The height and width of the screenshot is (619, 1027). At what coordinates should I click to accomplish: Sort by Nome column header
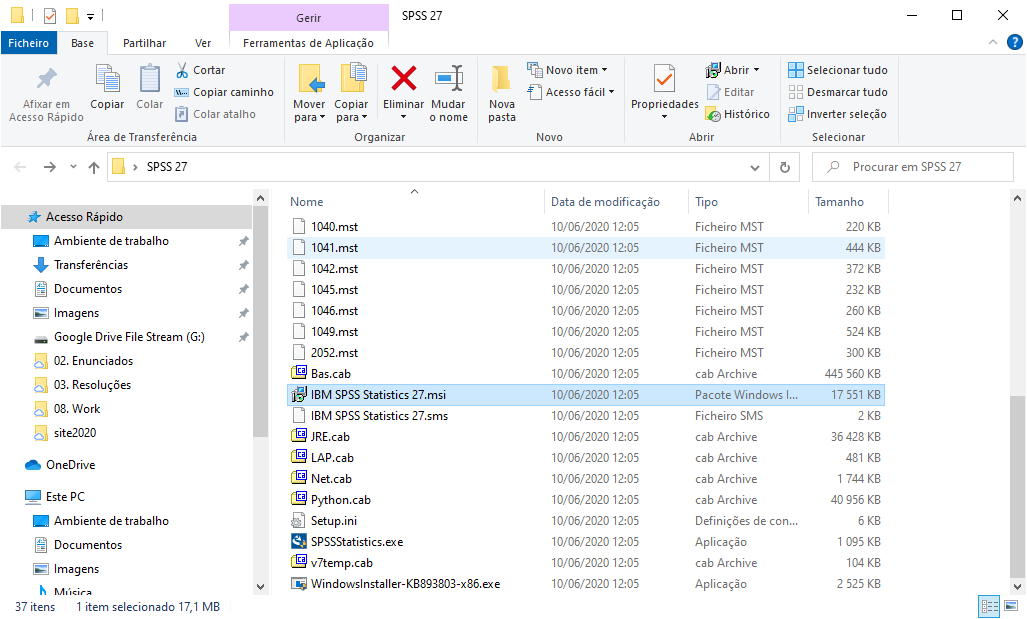click(415, 202)
